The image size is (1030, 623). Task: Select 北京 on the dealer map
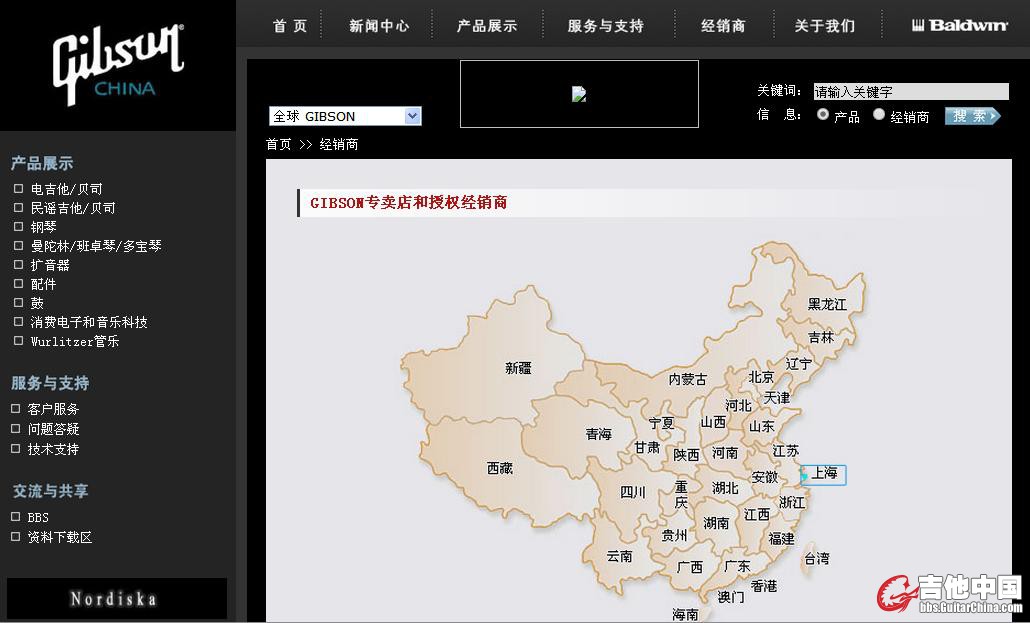tap(761, 377)
